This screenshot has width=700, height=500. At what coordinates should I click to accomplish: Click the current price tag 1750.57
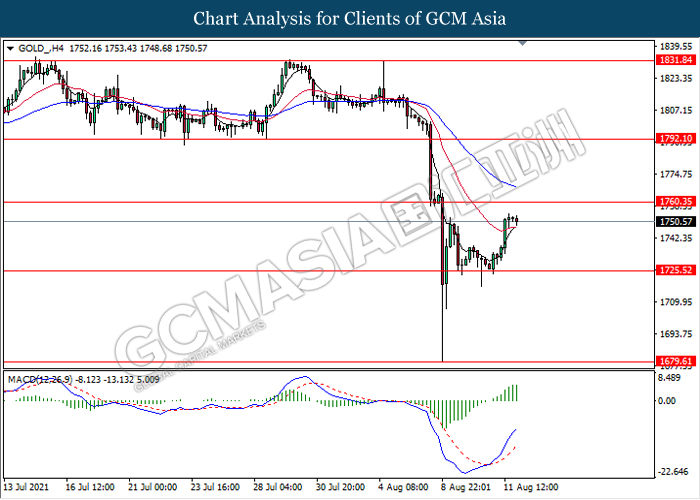(676, 221)
